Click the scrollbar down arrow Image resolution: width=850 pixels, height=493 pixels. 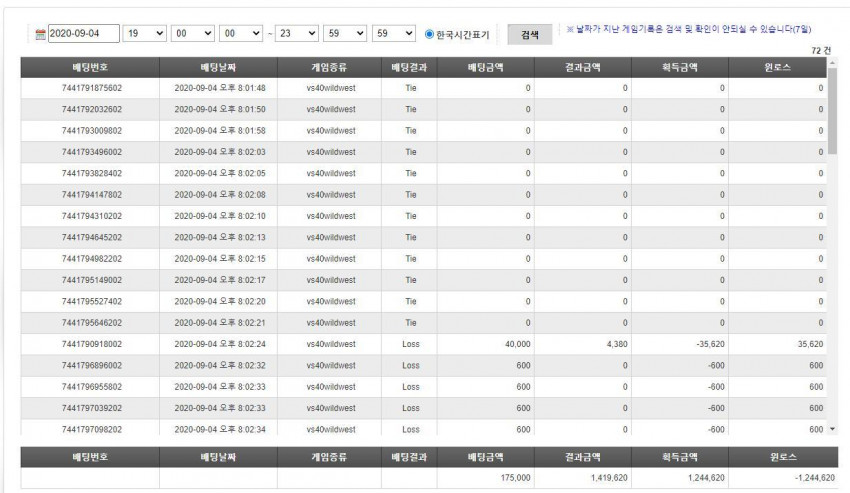(x=833, y=429)
